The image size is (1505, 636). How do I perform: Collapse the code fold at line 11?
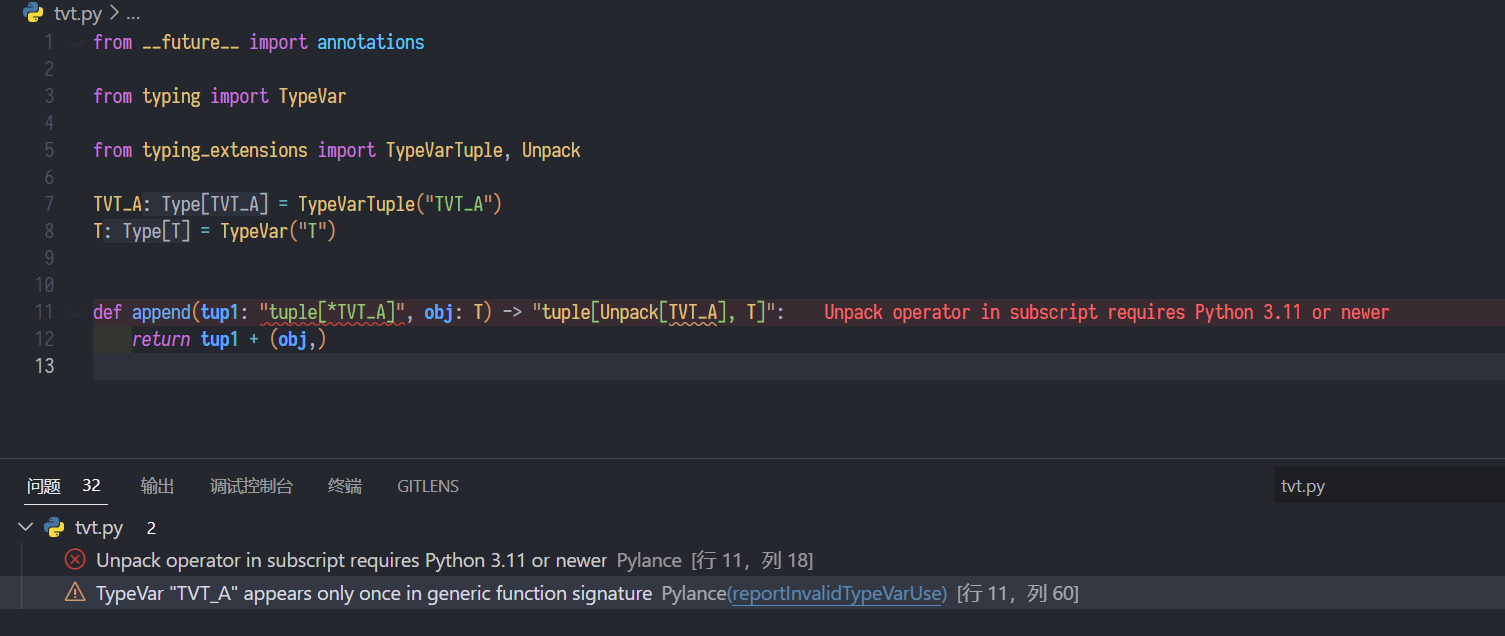pos(77,311)
